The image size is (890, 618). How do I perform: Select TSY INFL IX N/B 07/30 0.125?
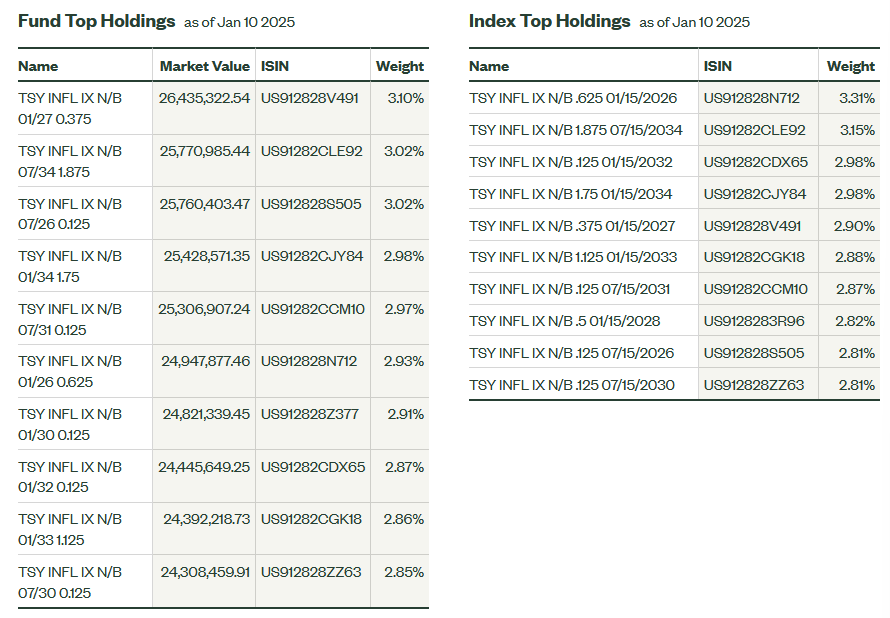tap(70, 582)
